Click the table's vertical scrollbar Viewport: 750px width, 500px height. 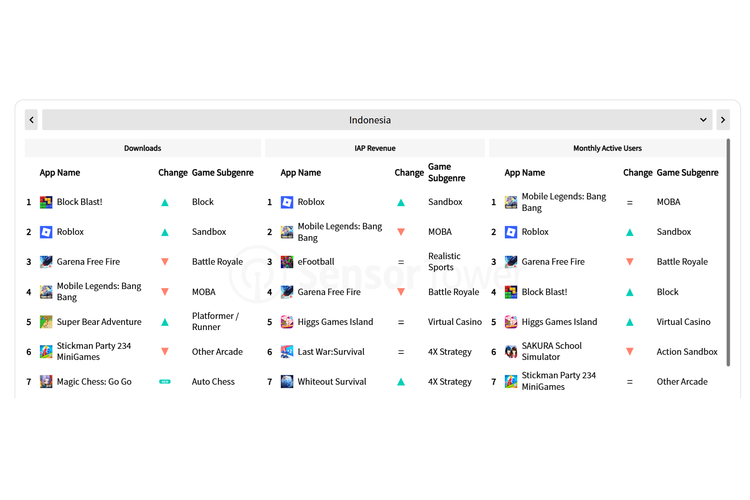point(728,252)
